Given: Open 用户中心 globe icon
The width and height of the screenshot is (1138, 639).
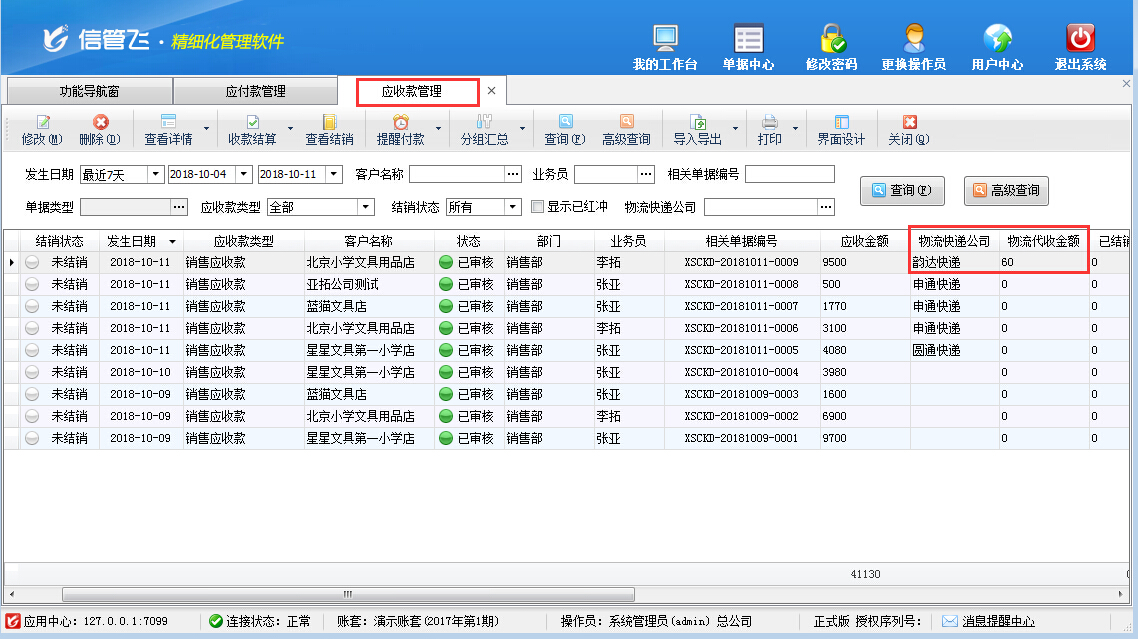Looking at the screenshot, I should coord(997,39).
